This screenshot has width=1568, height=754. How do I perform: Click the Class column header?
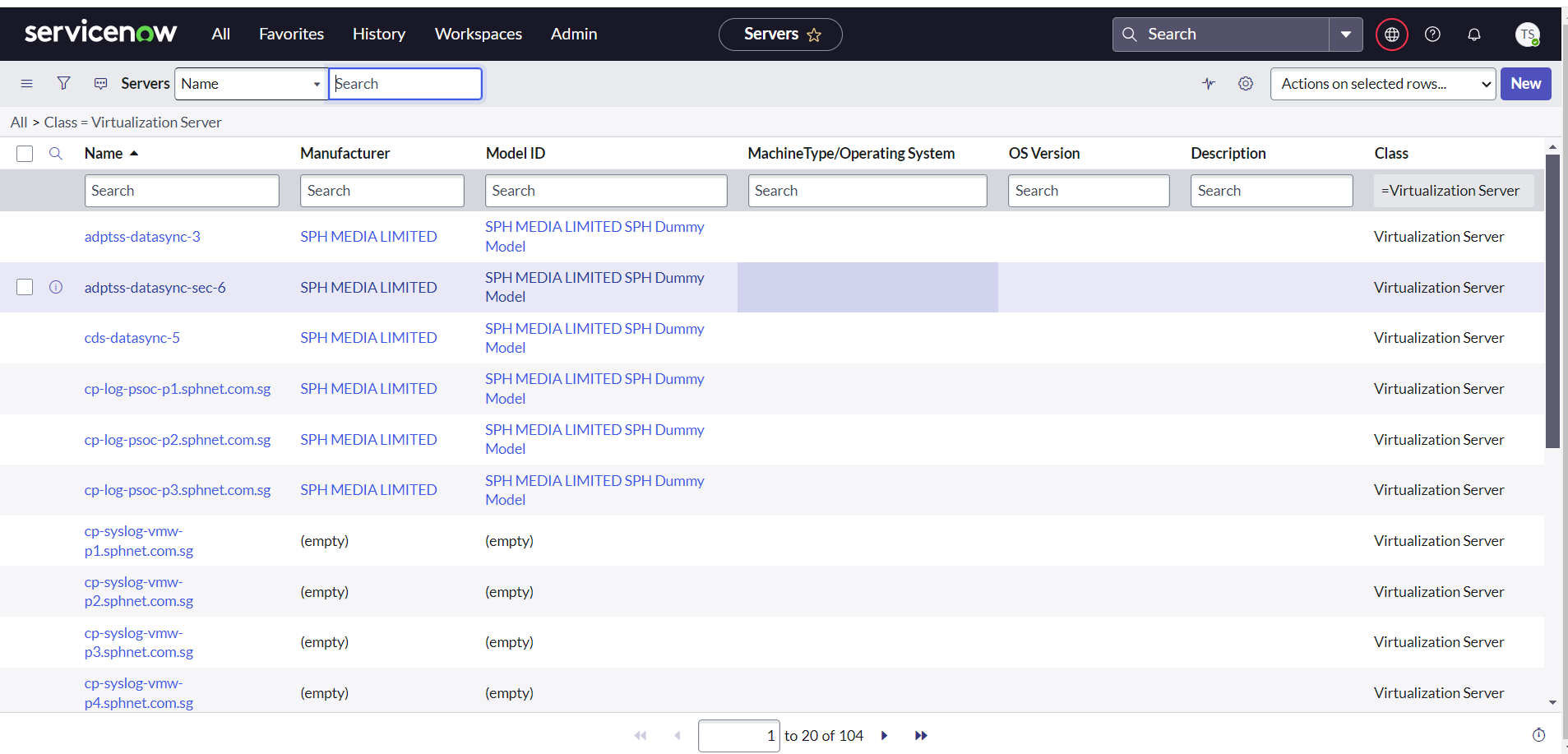point(1391,154)
